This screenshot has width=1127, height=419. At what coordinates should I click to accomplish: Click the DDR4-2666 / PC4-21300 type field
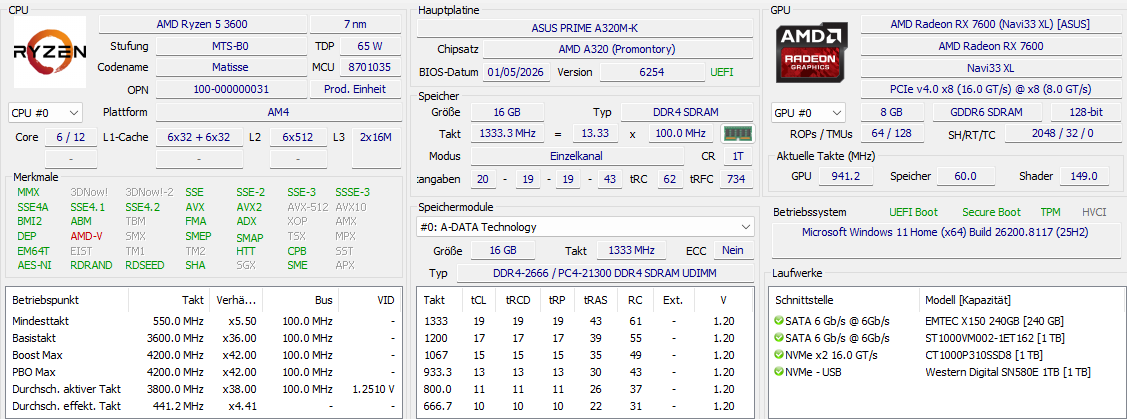click(x=605, y=273)
